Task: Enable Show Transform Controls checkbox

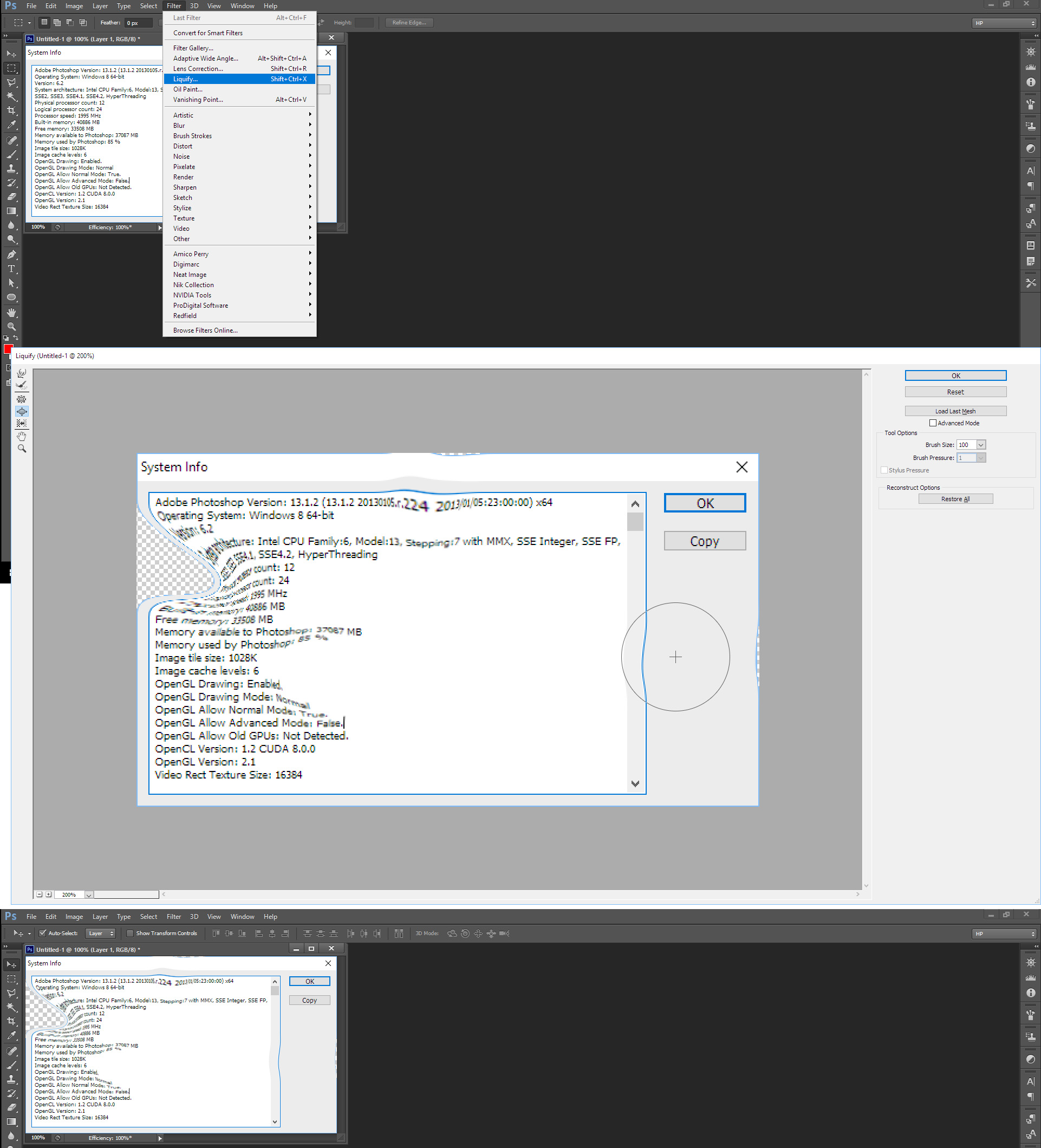Action: (x=130, y=933)
